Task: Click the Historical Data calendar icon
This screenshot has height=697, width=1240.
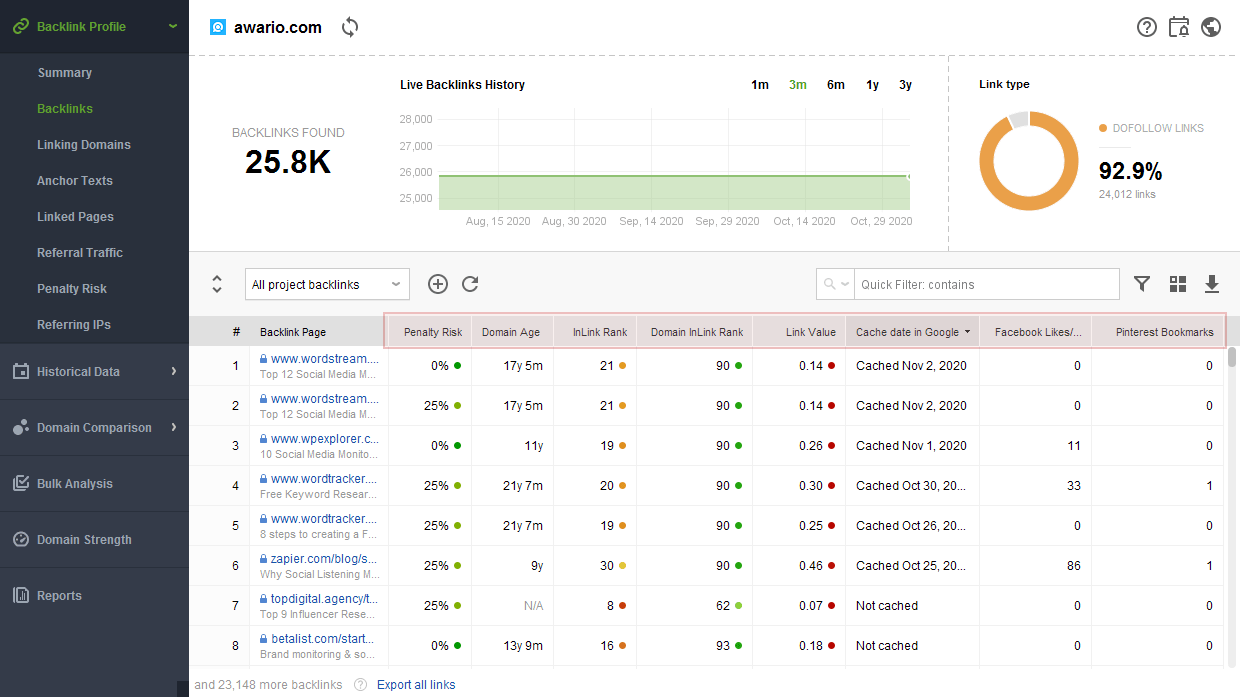Action: (20, 371)
